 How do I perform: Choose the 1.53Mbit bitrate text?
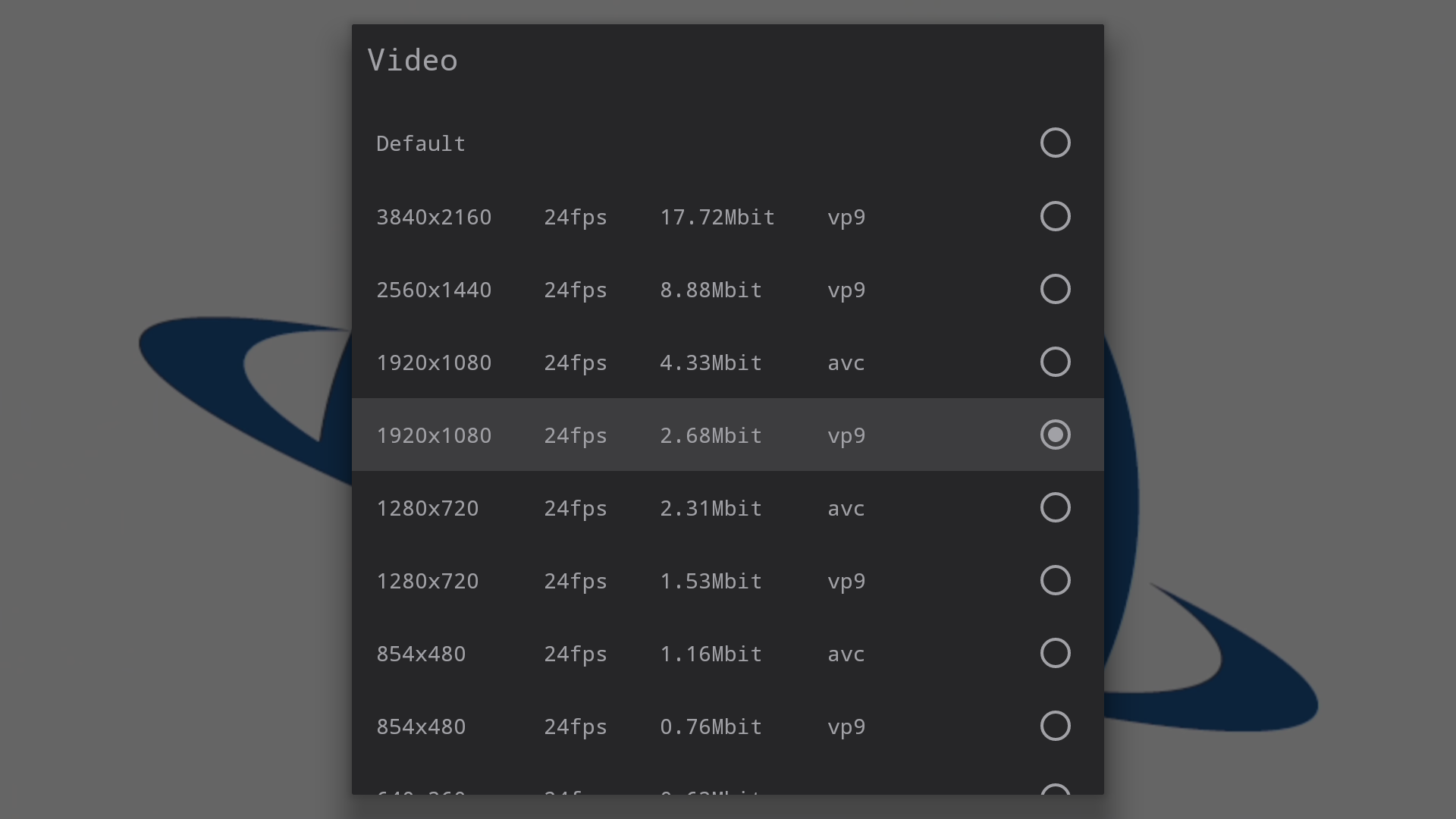[x=711, y=582]
